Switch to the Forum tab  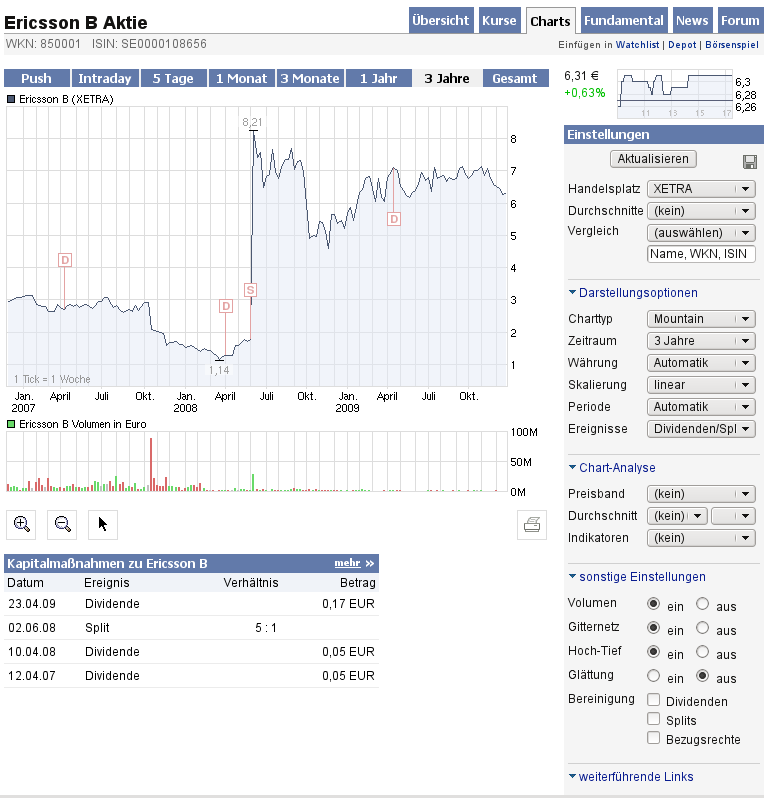[x=740, y=20]
